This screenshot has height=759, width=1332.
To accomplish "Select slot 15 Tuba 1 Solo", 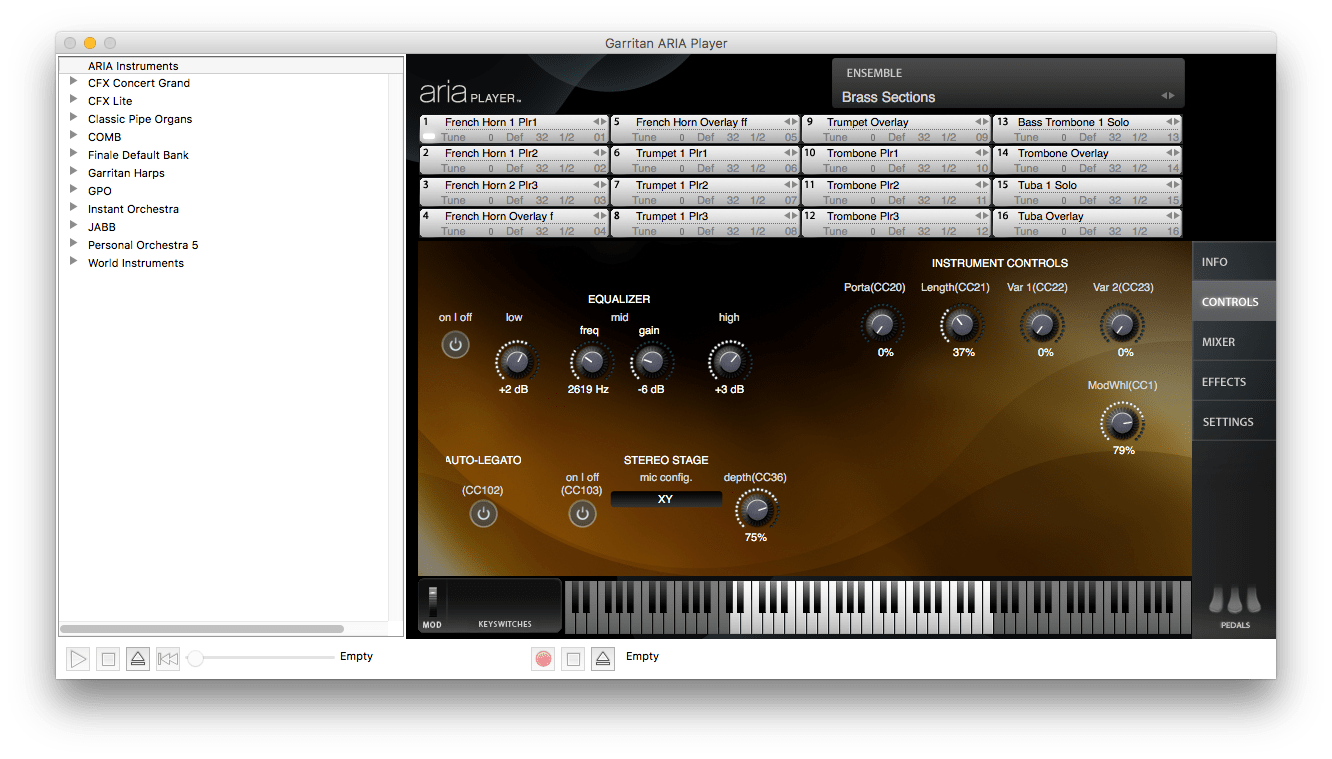I will (x=1087, y=192).
